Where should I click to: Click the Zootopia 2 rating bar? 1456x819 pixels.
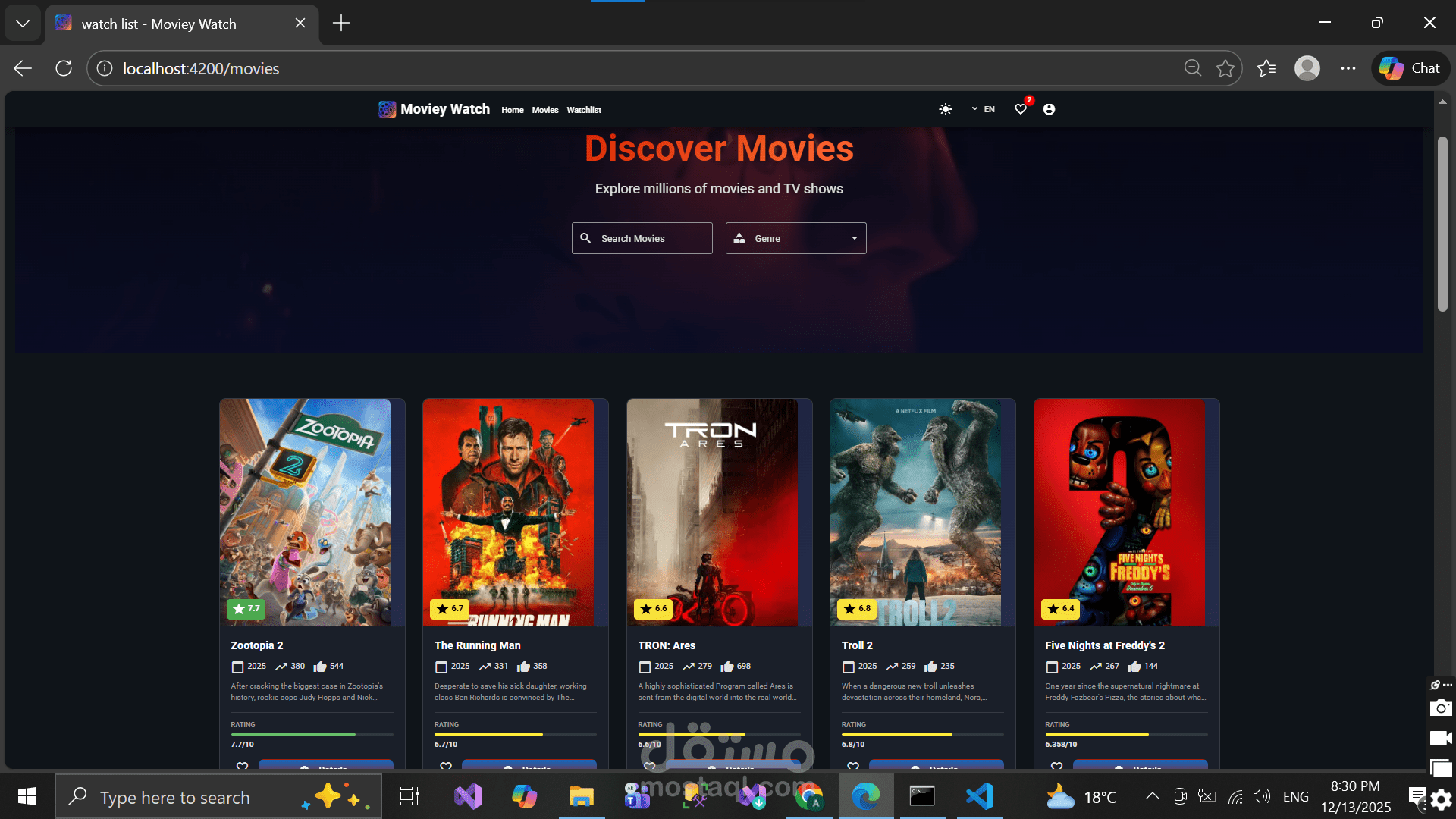tap(312, 734)
